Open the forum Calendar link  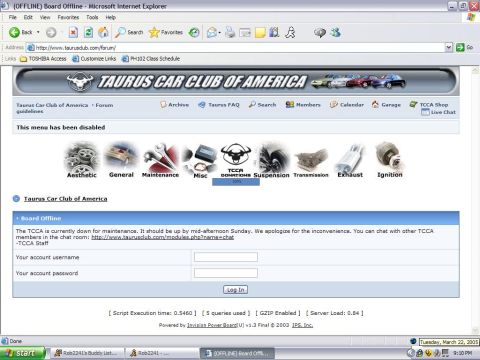(347, 105)
